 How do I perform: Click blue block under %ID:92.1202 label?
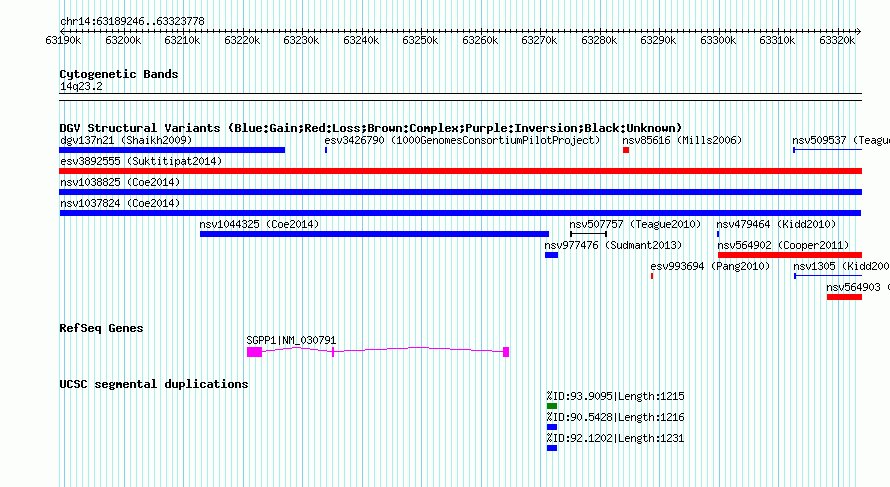pos(552,448)
